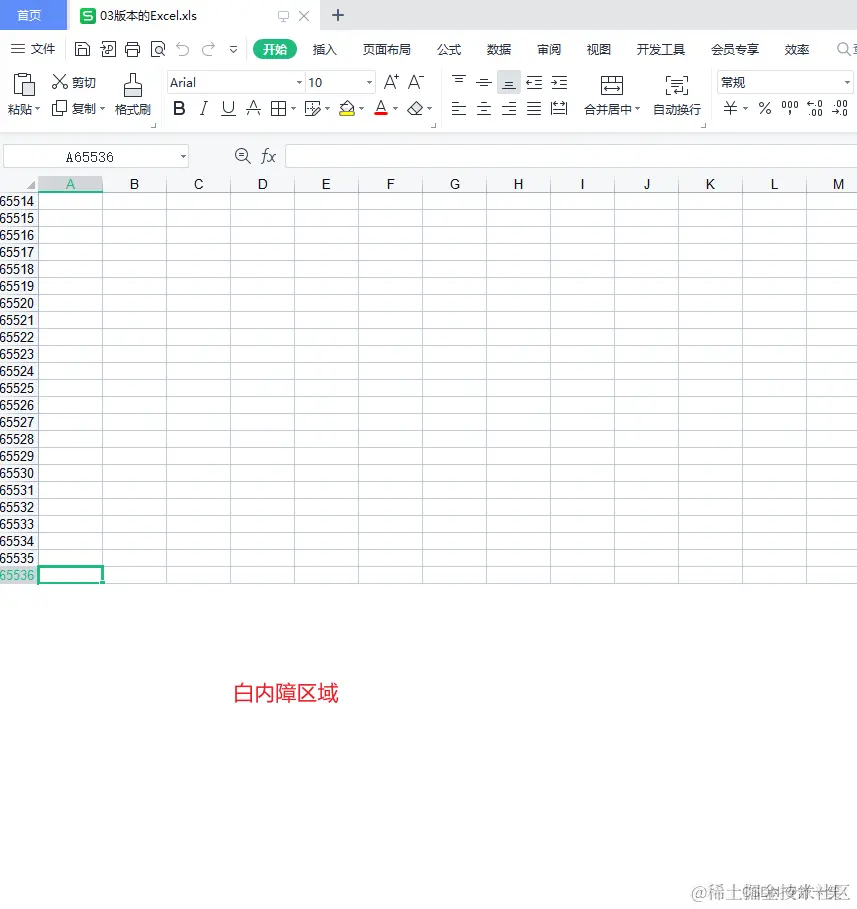
Task: Toggle bottom vertical alignment
Action: coord(509,82)
